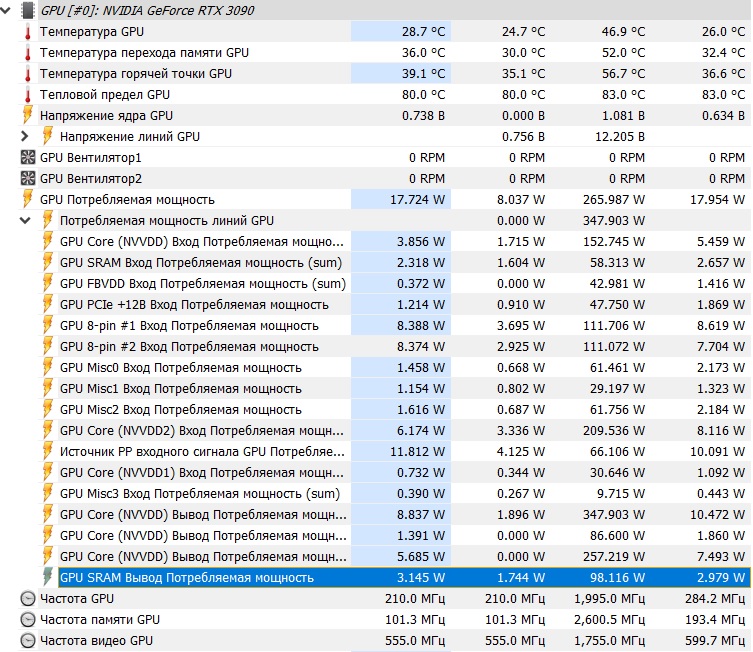Select the GPU Core (NVVDD2) Вход row label
753x652 pixels.
pyautogui.click(x=202, y=431)
